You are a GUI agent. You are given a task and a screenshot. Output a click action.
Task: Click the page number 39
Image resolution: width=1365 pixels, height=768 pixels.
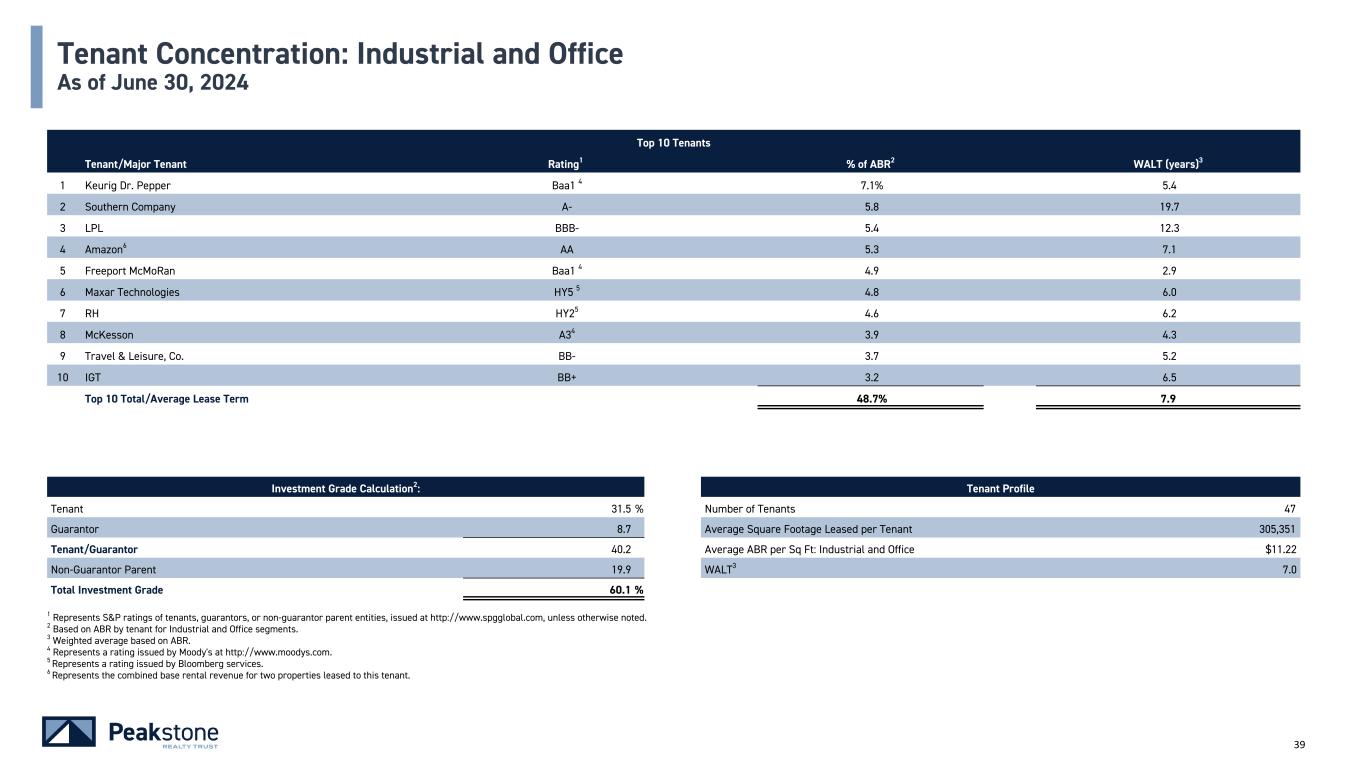click(1300, 744)
